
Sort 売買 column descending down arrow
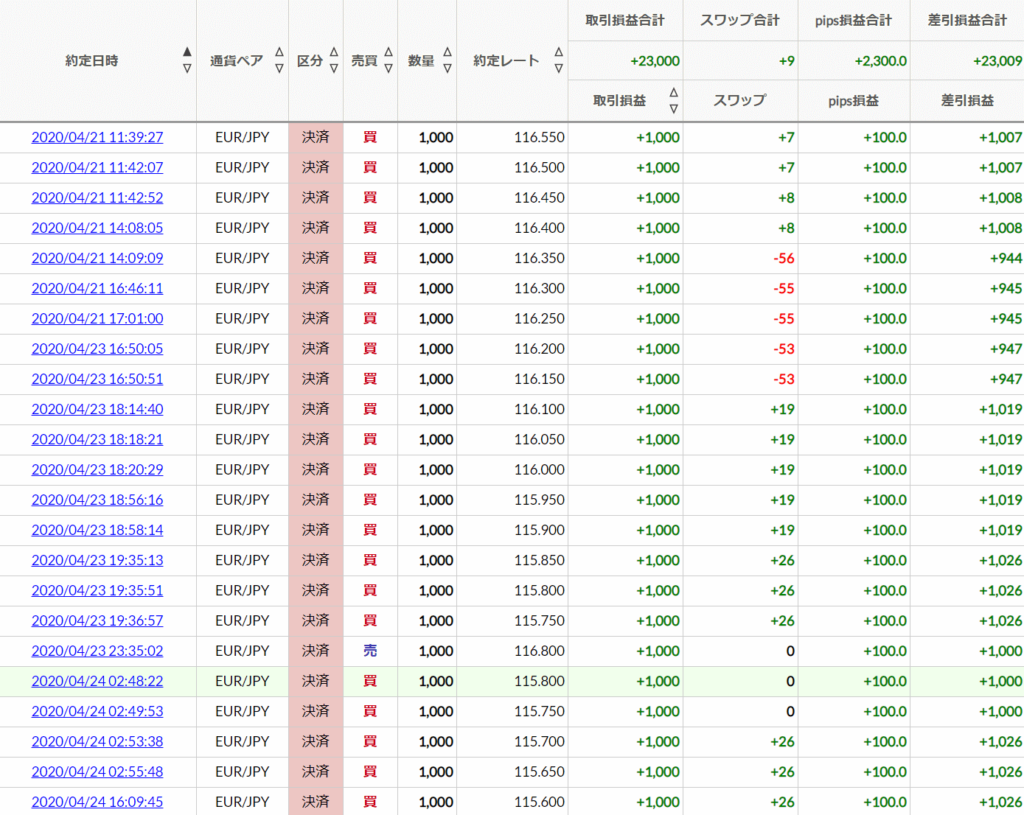[388, 68]
